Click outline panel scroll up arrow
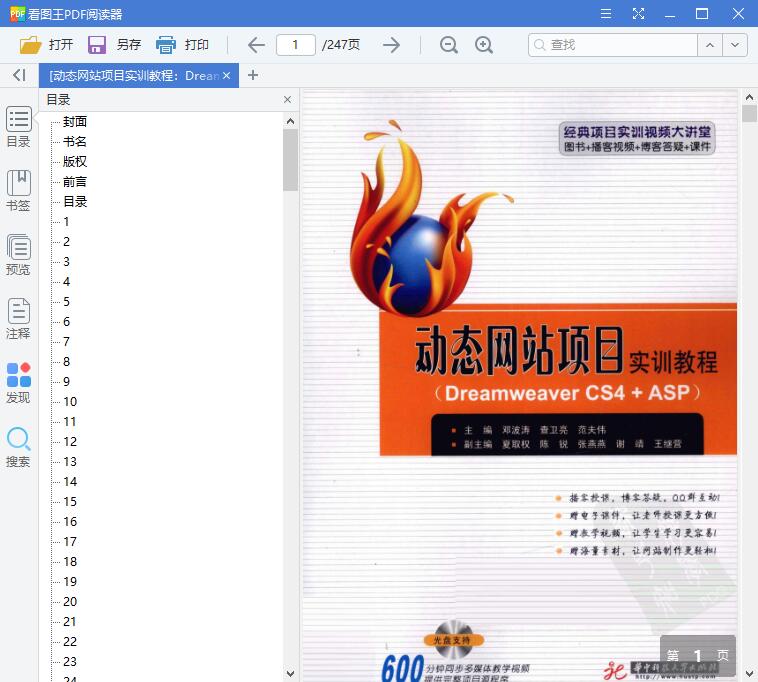This screenshot has width=758, height=682. (x=291, y=121)
